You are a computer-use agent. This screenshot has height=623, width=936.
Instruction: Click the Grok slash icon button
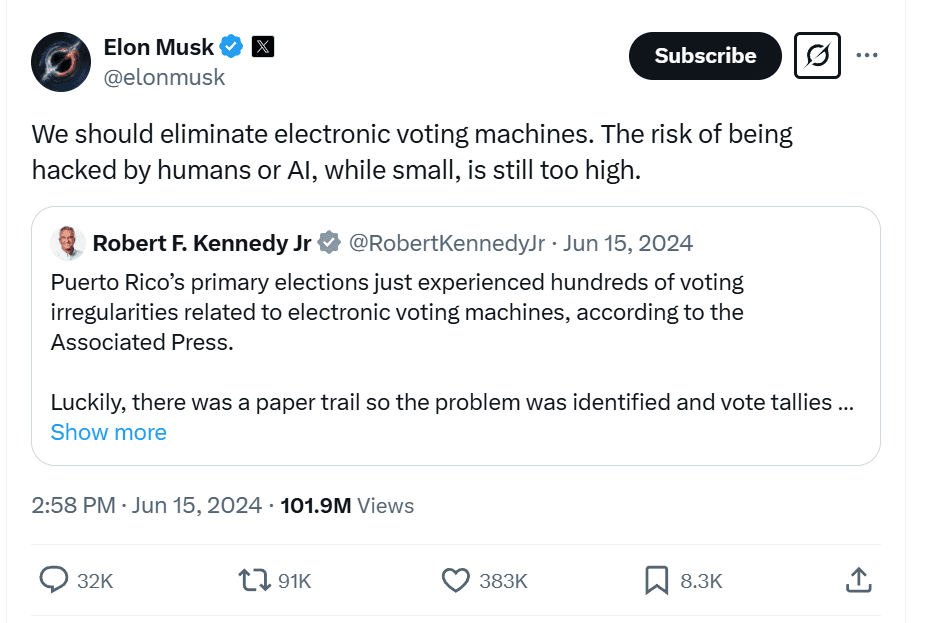tap(817, 56)
